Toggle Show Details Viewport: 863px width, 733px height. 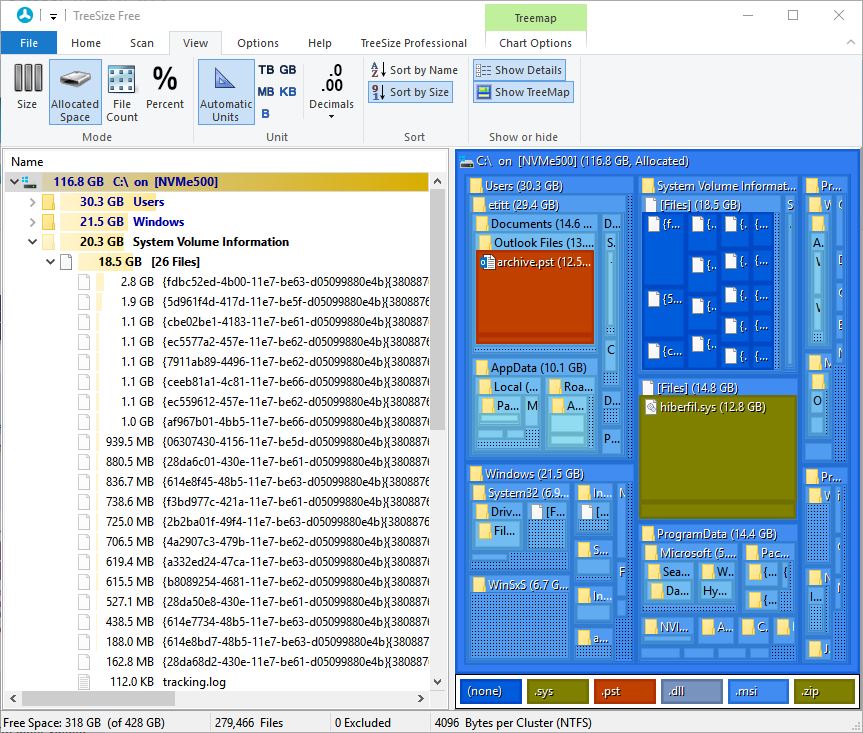519,70
